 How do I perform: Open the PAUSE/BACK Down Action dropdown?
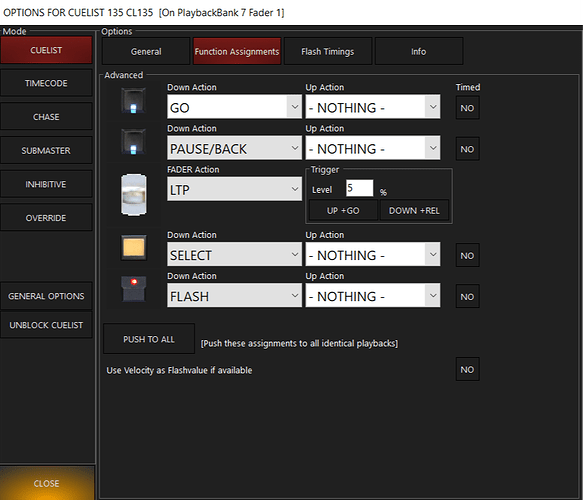234,148
